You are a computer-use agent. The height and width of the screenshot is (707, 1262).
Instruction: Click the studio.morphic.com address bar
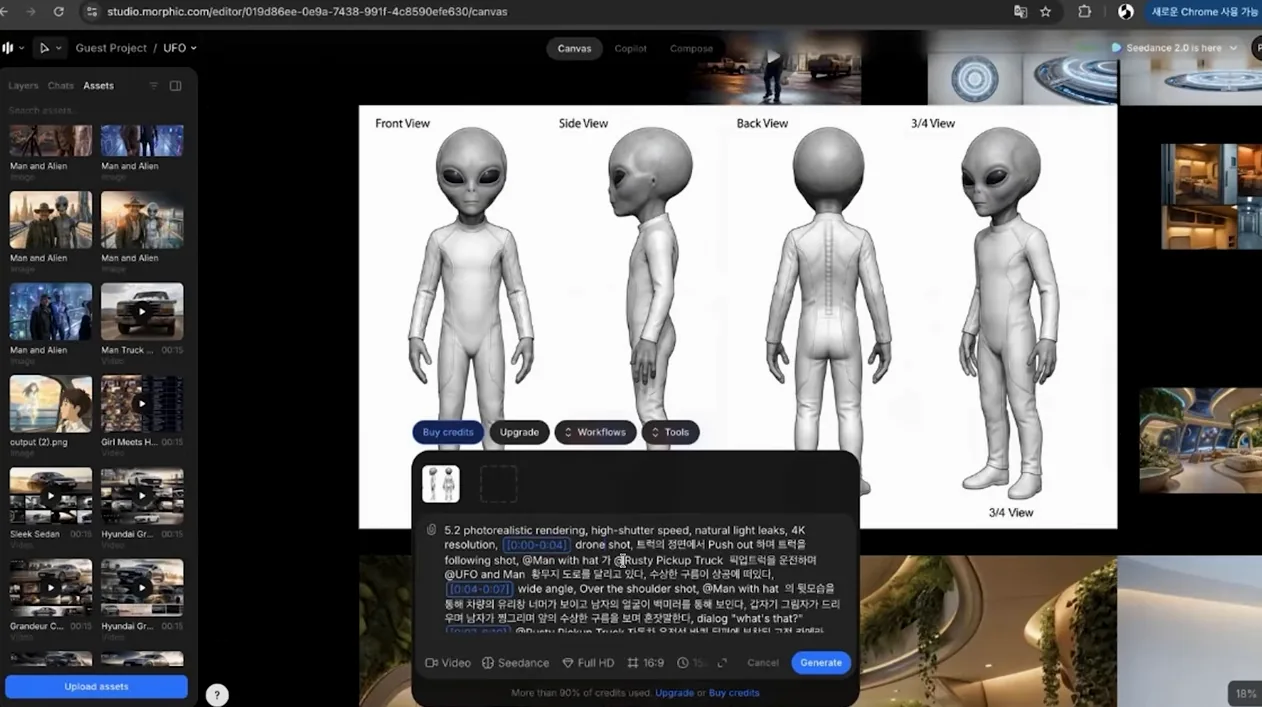click(306, 12)
